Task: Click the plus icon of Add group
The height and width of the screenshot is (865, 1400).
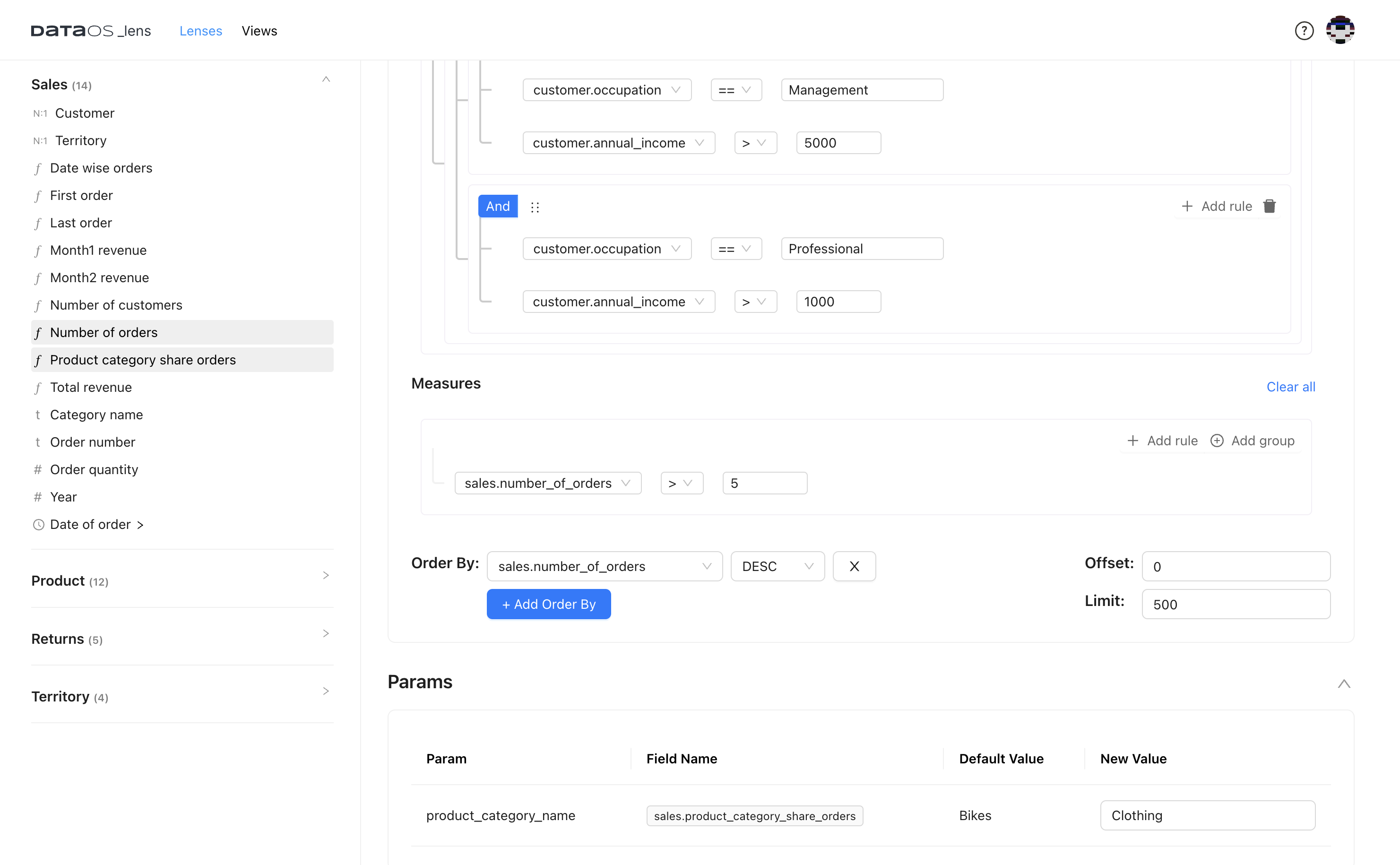Action: (x=1217, y=441)
